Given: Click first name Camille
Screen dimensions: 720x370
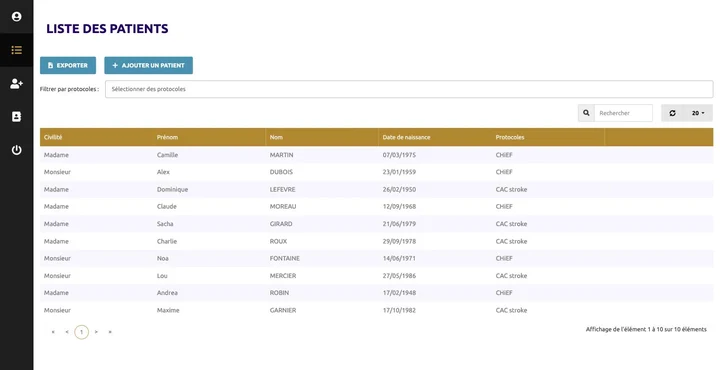Looking at the screenshot, I should (x=167, y=155).
